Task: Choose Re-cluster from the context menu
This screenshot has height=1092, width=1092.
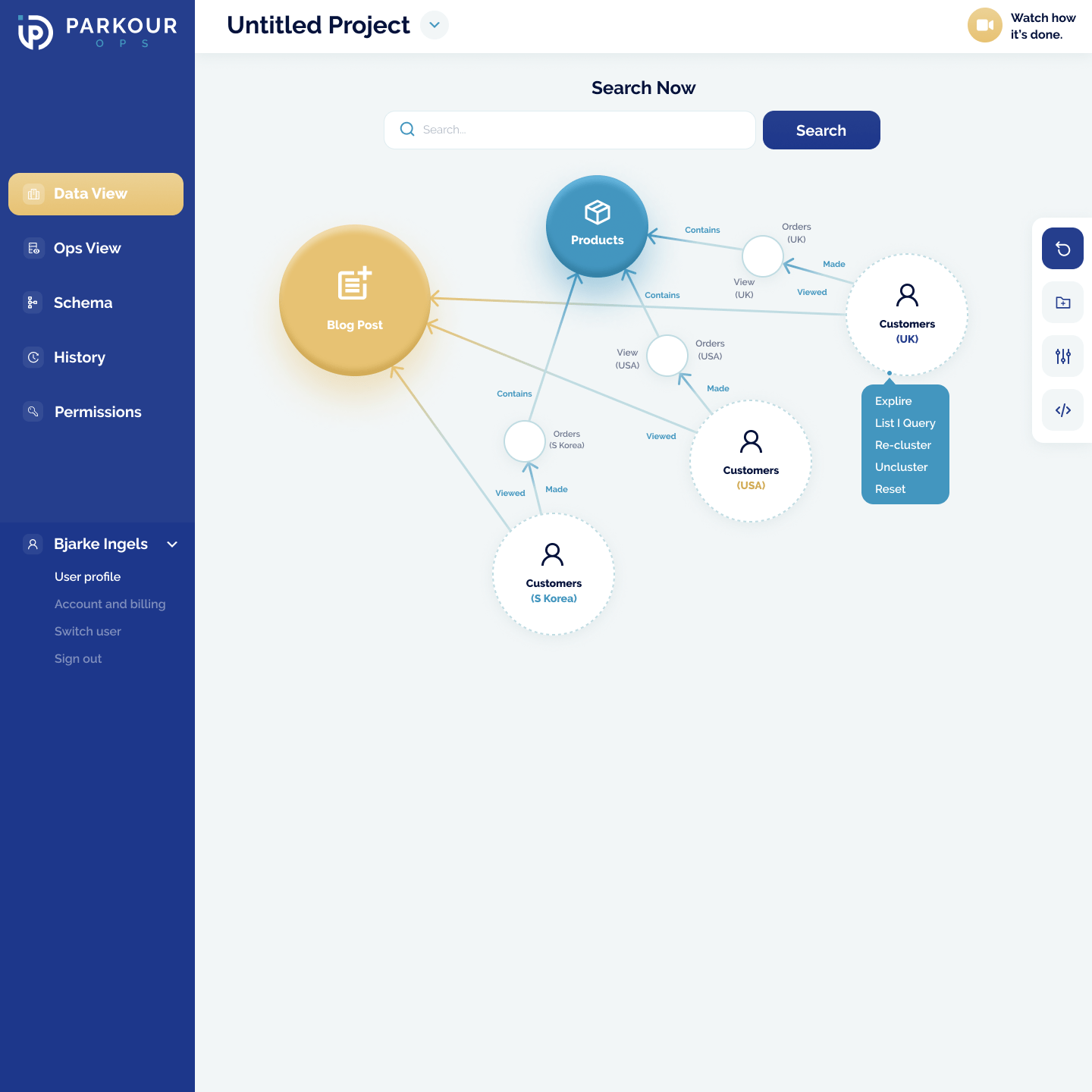Action: 902,445
